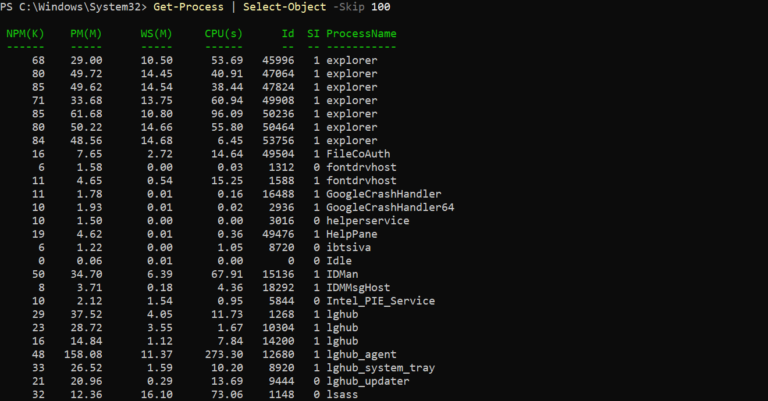The width and height of the screenshot is (768, 401).
Task: Select the WS(M) column header
Action: [155, 33]
